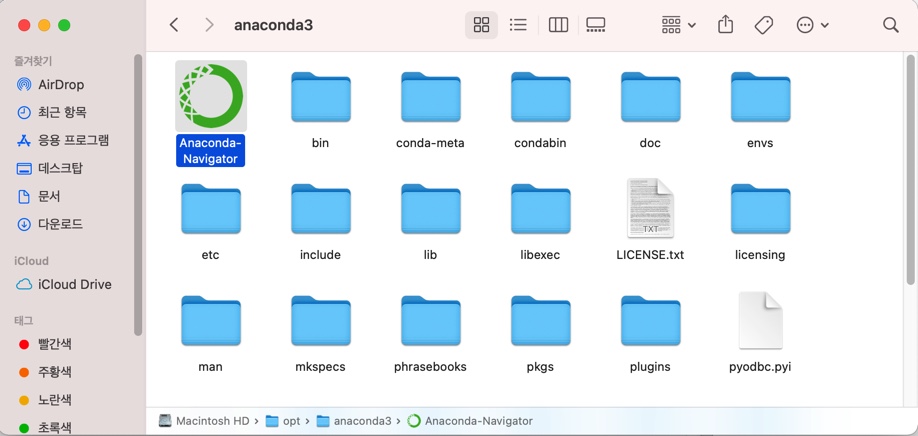Select the libexec folder
This screenshot has height=436, width=918.
[x=540, y=209]
